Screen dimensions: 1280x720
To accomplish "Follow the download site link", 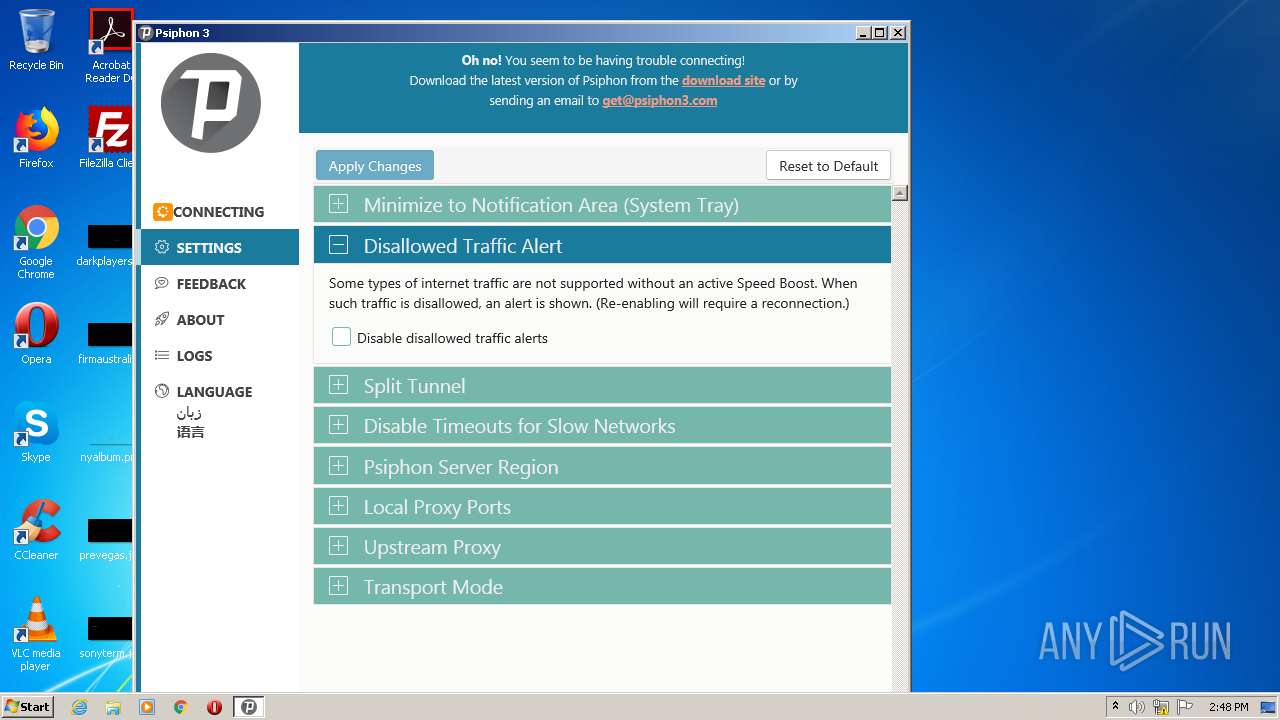I will coord(723,80).
